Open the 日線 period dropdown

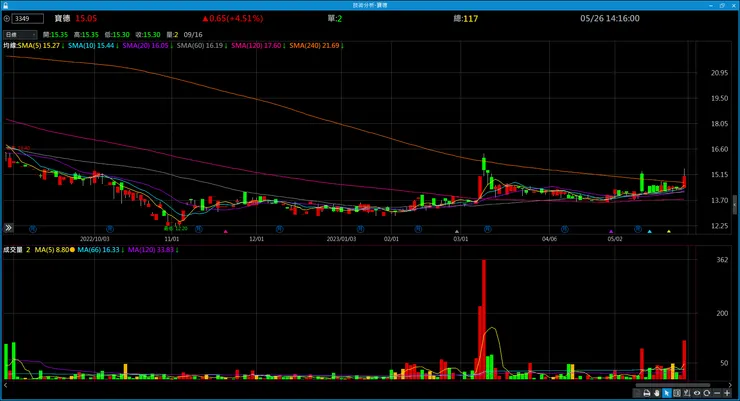click(20, 34)
